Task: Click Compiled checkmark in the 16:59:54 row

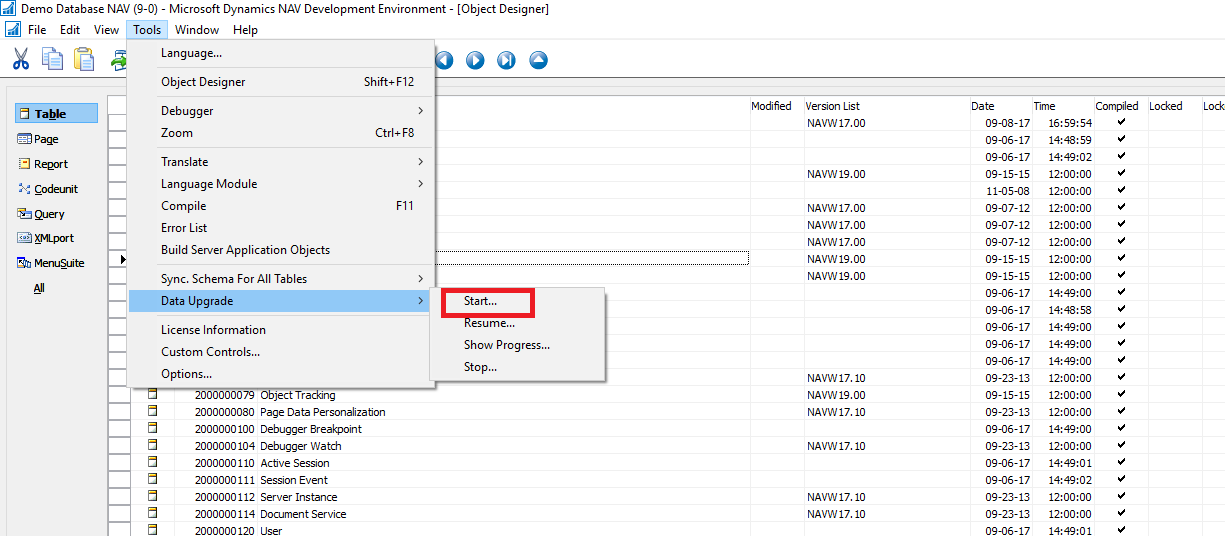Action: coord(1121,122)
